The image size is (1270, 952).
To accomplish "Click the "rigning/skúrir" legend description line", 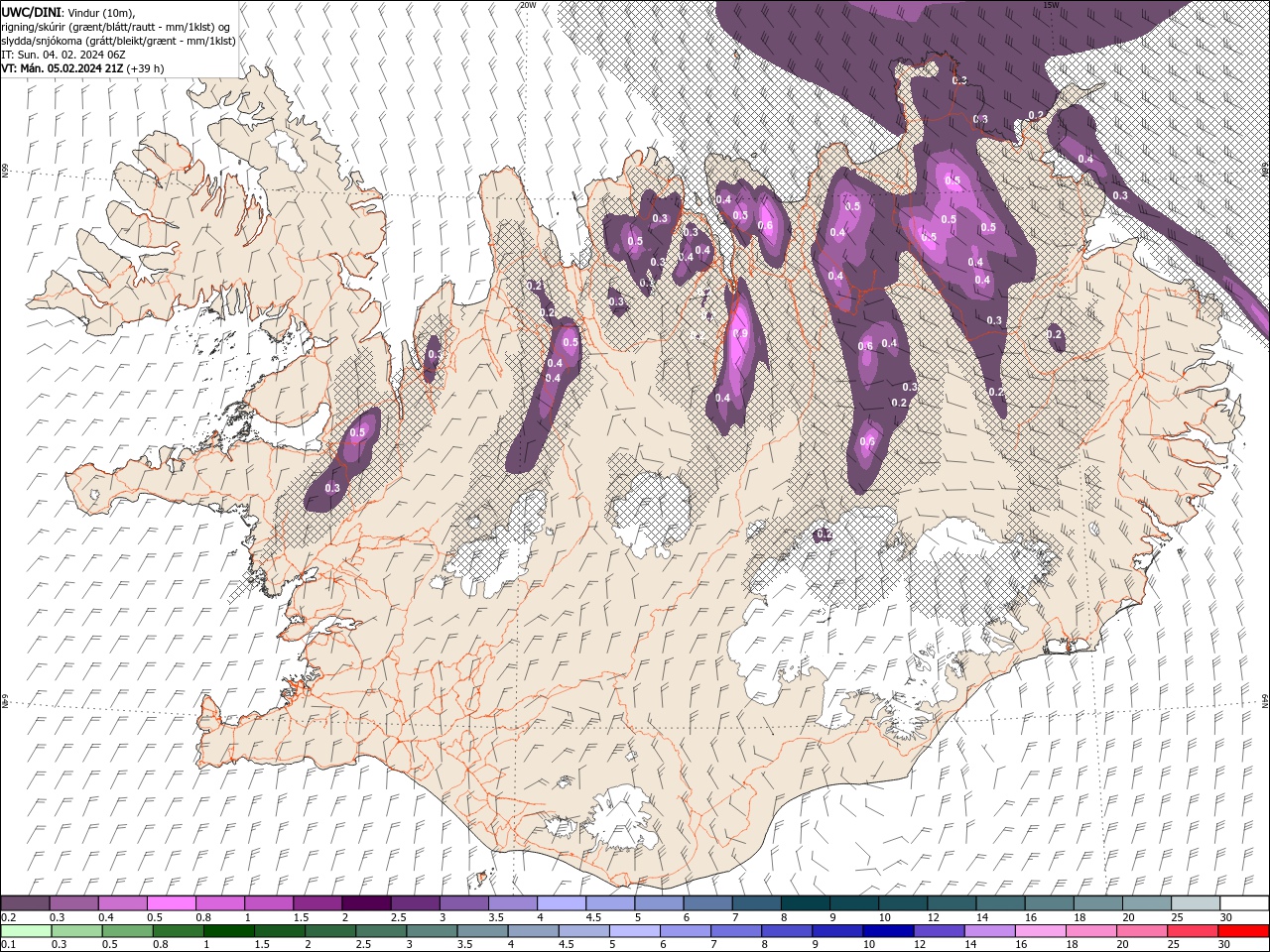I will pyautogui.click(x=115, y=27).
